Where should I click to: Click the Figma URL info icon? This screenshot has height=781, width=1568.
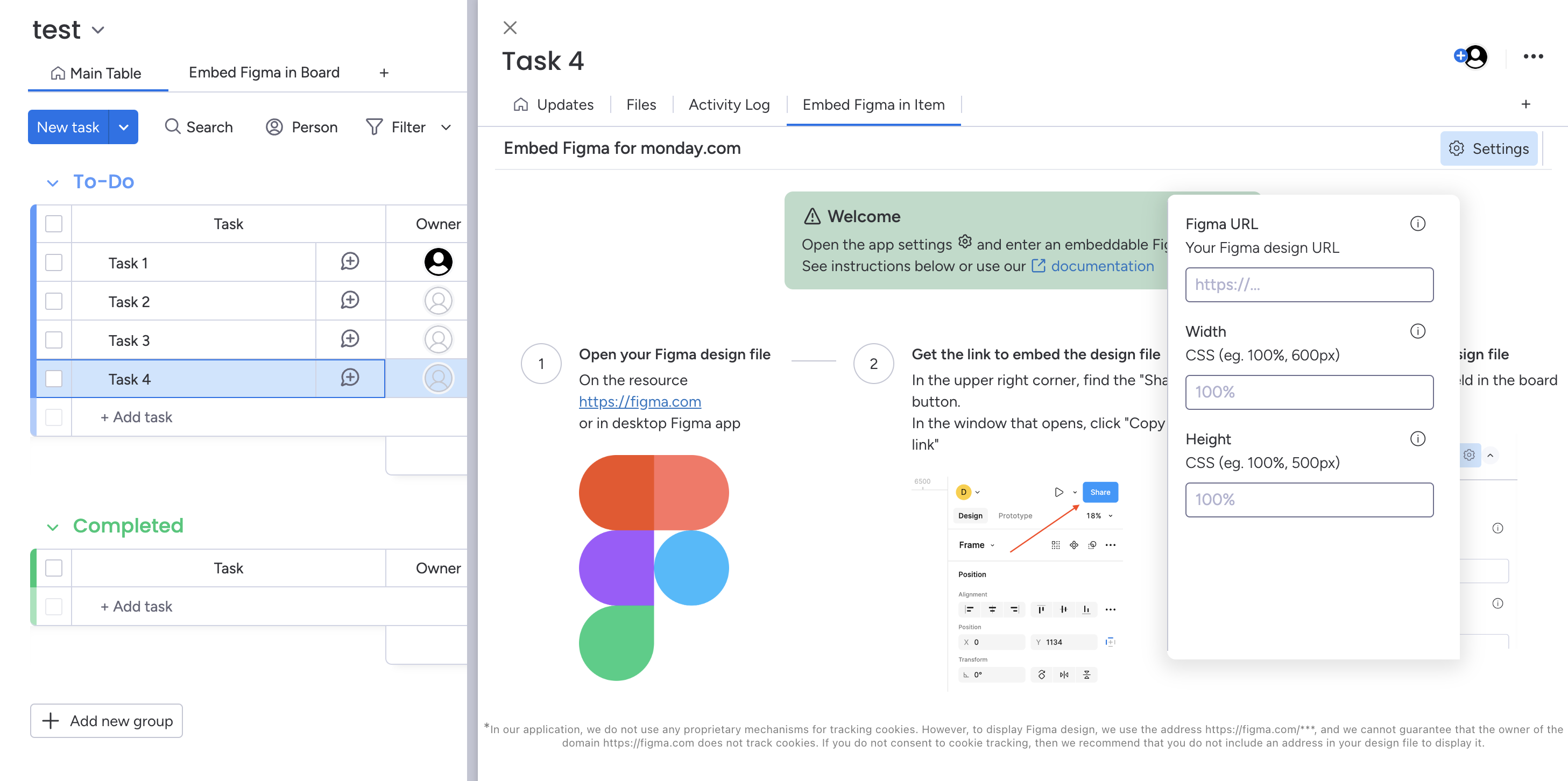click(1417, 224)
